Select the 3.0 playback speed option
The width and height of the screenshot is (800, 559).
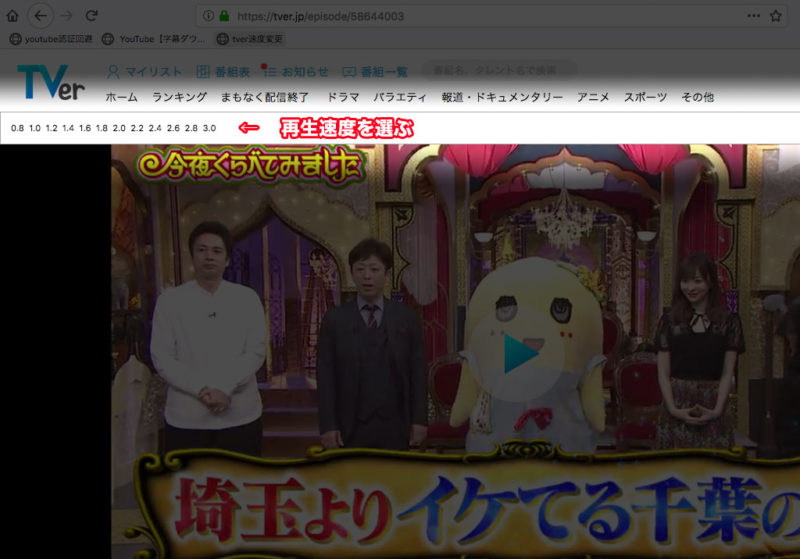tap(209, 128)
